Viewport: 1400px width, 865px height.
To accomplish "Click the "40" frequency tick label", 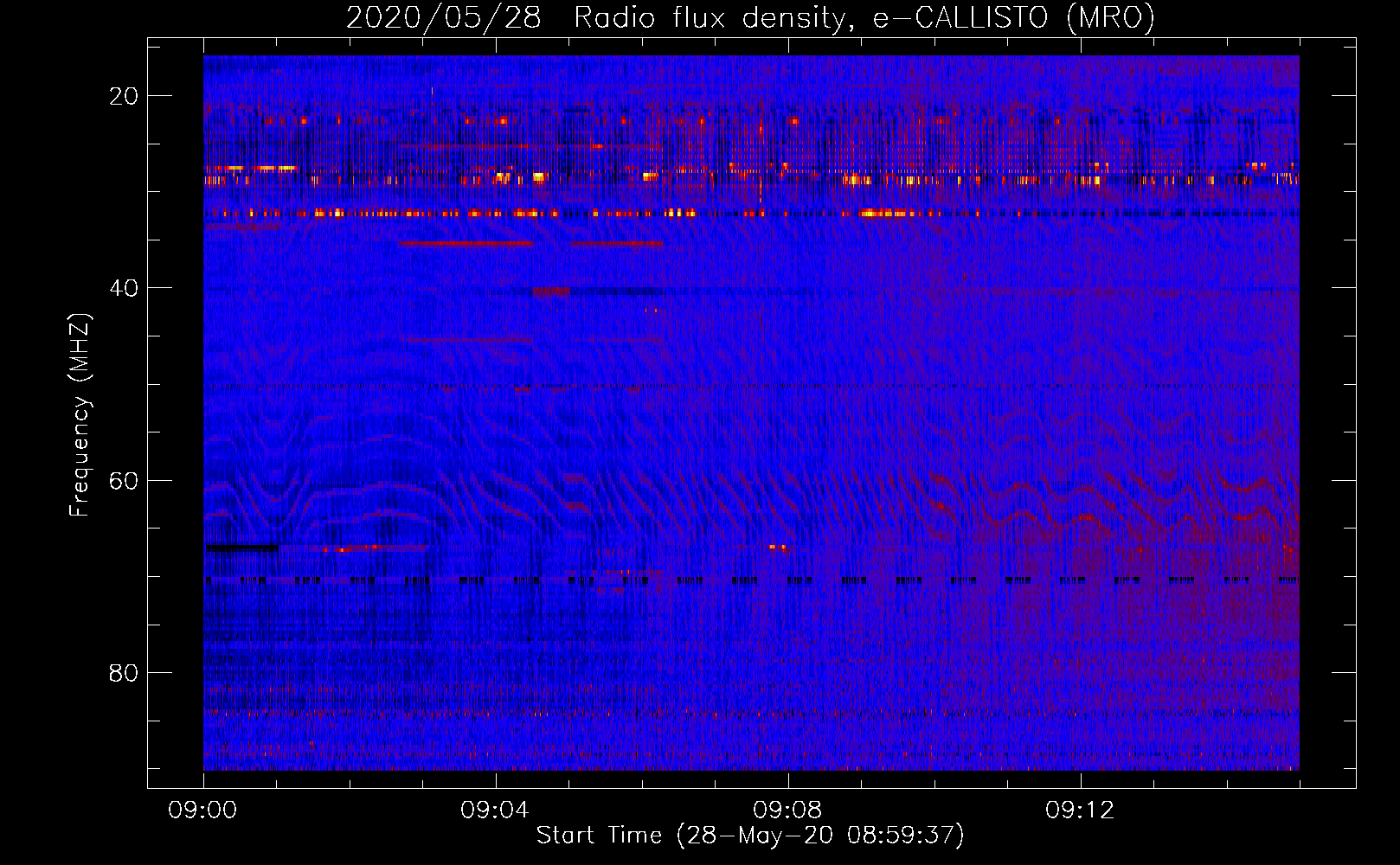I will 124,288.
